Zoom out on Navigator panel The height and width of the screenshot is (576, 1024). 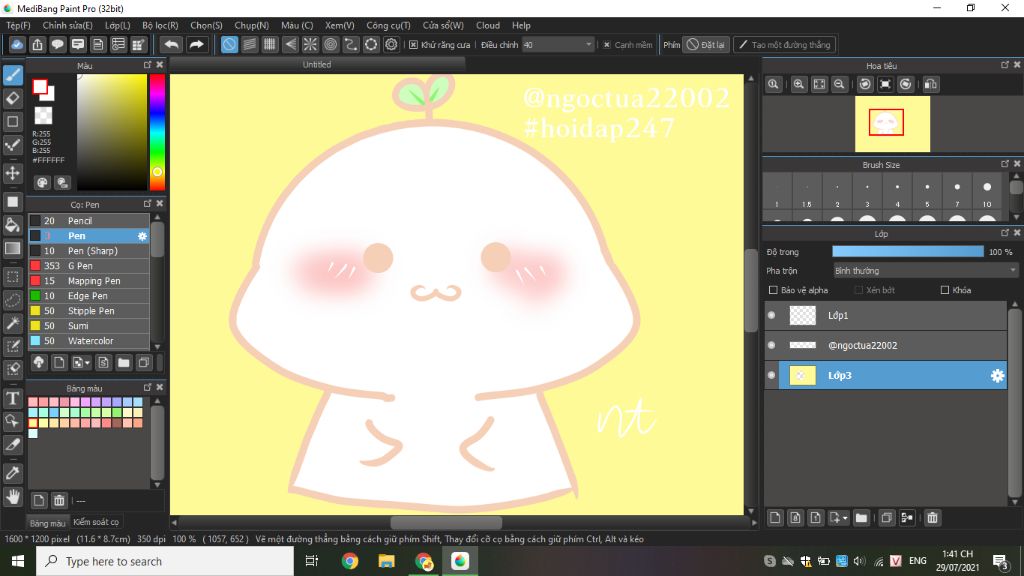tap(839, 84)
